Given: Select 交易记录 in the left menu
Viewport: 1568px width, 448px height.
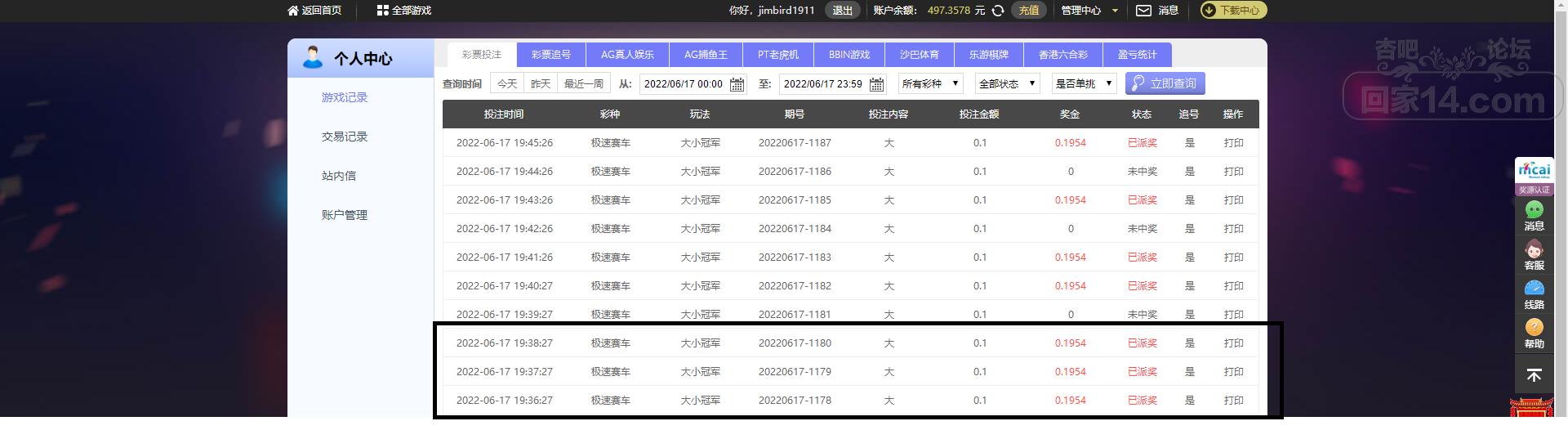Looking at the screenshot, I should tap(345, 137).
